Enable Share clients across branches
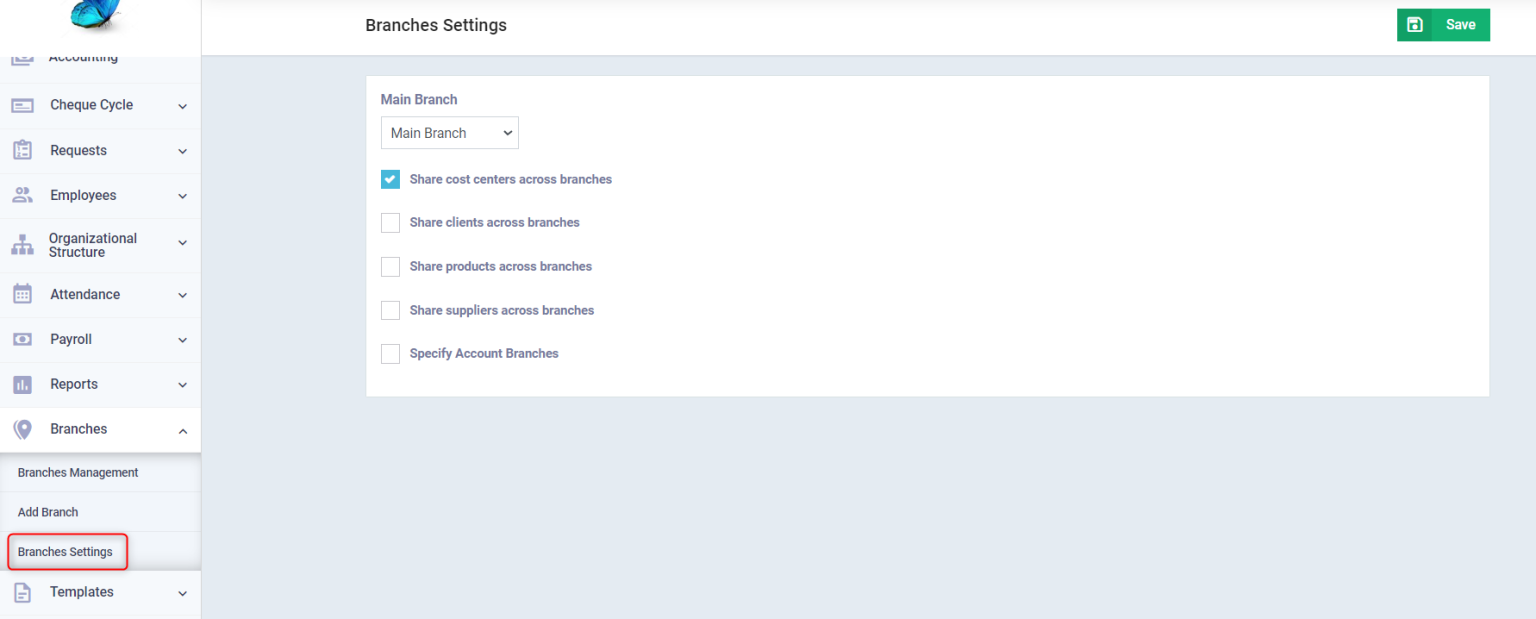This screenshot has height=619, width=1536. (x=390, y=223)
